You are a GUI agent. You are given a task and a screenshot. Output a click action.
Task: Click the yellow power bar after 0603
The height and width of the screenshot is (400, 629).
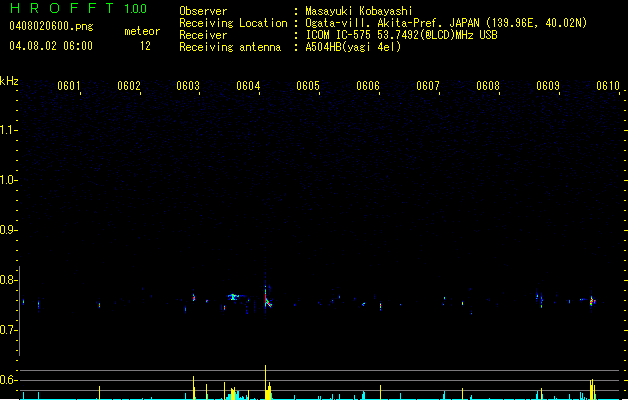point(194,388)
